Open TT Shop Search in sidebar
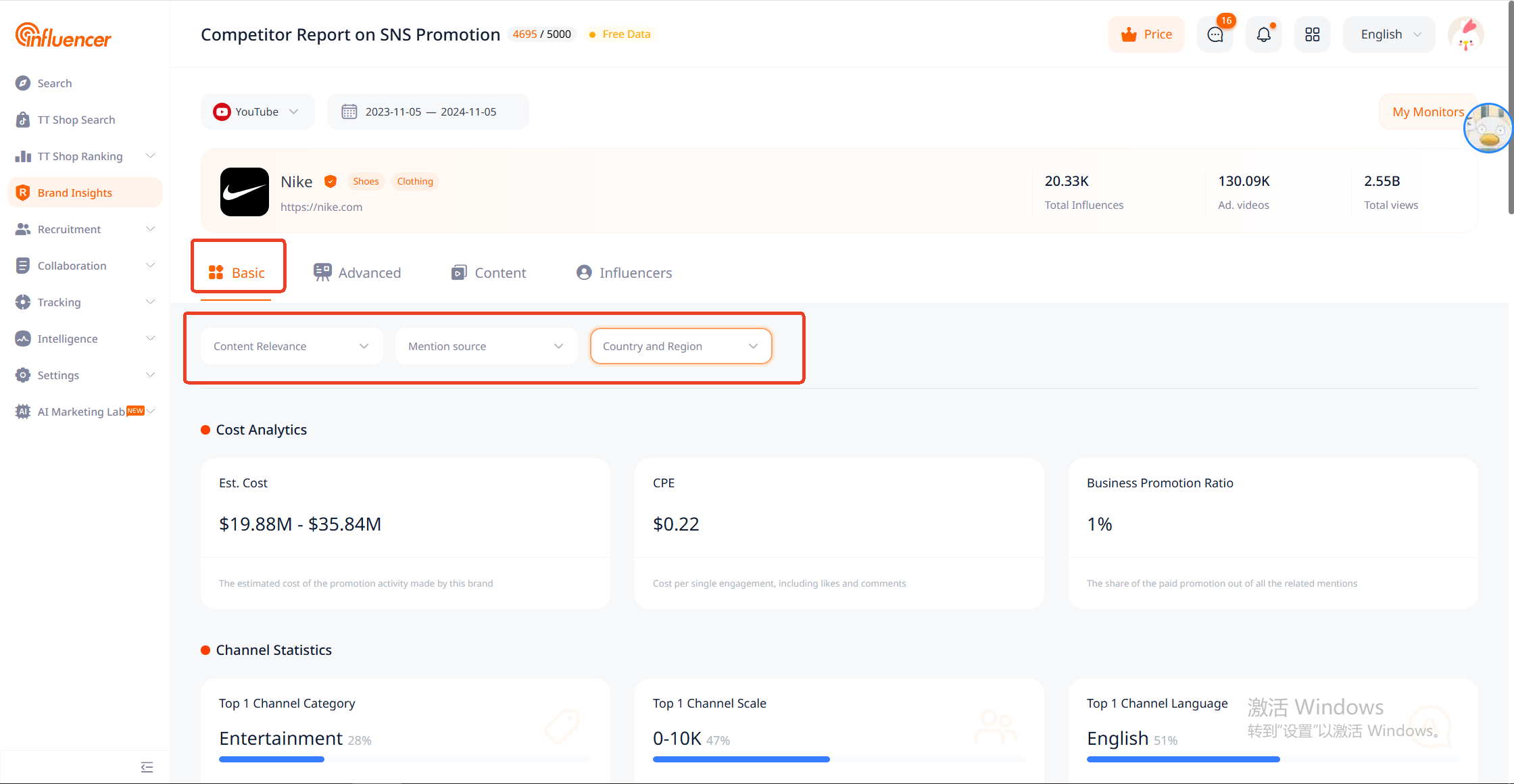The height and width of the screenshot is (784, 1514). point(76,120)
